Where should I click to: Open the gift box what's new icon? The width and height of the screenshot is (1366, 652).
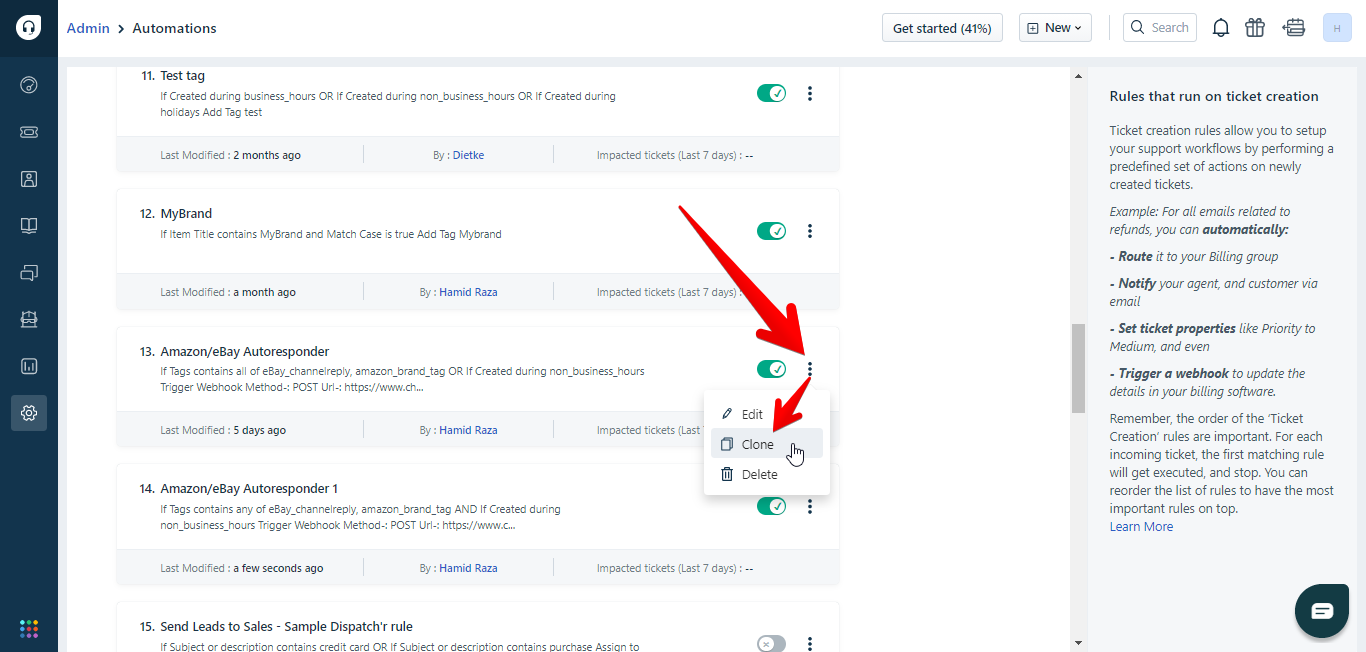pyautogui.click(x=1255, y=28)
